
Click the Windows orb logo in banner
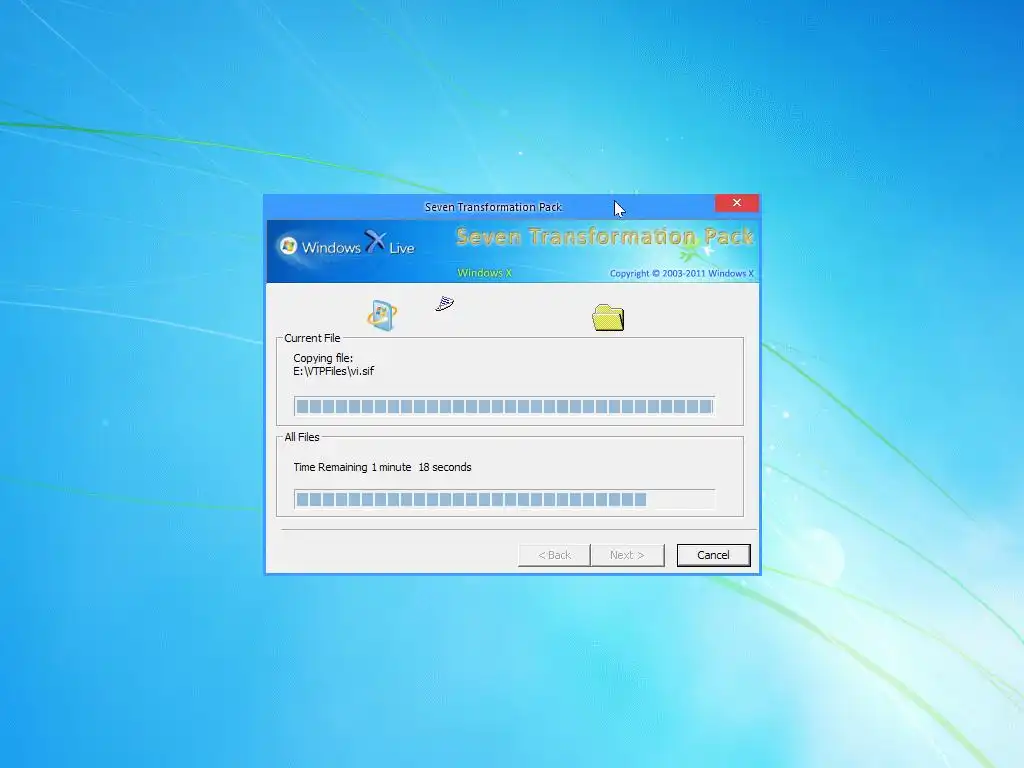288,246
